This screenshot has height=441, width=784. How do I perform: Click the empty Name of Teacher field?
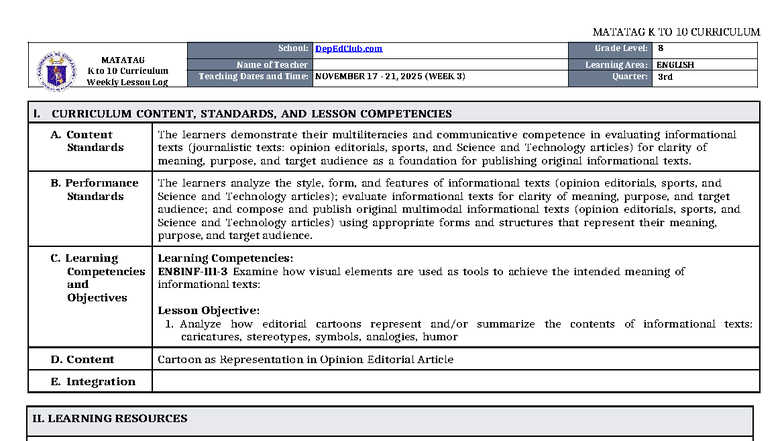(x=440, y=64)
